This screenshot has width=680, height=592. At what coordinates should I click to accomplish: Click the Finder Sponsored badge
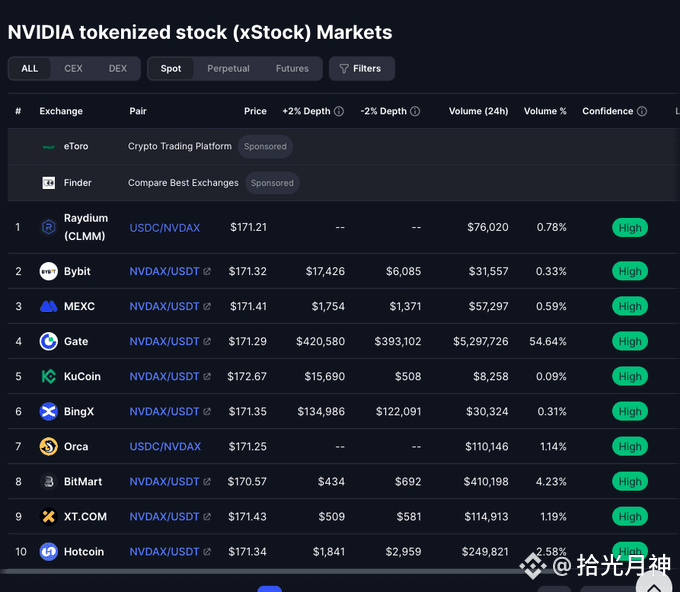(x=272, y=183)
